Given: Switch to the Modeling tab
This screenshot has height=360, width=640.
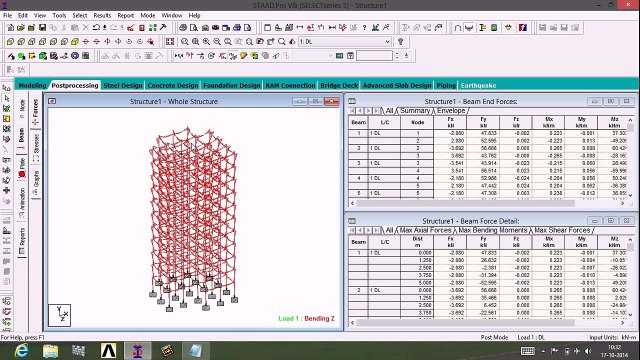Looking at the screenshot, I should coord(32,85).
